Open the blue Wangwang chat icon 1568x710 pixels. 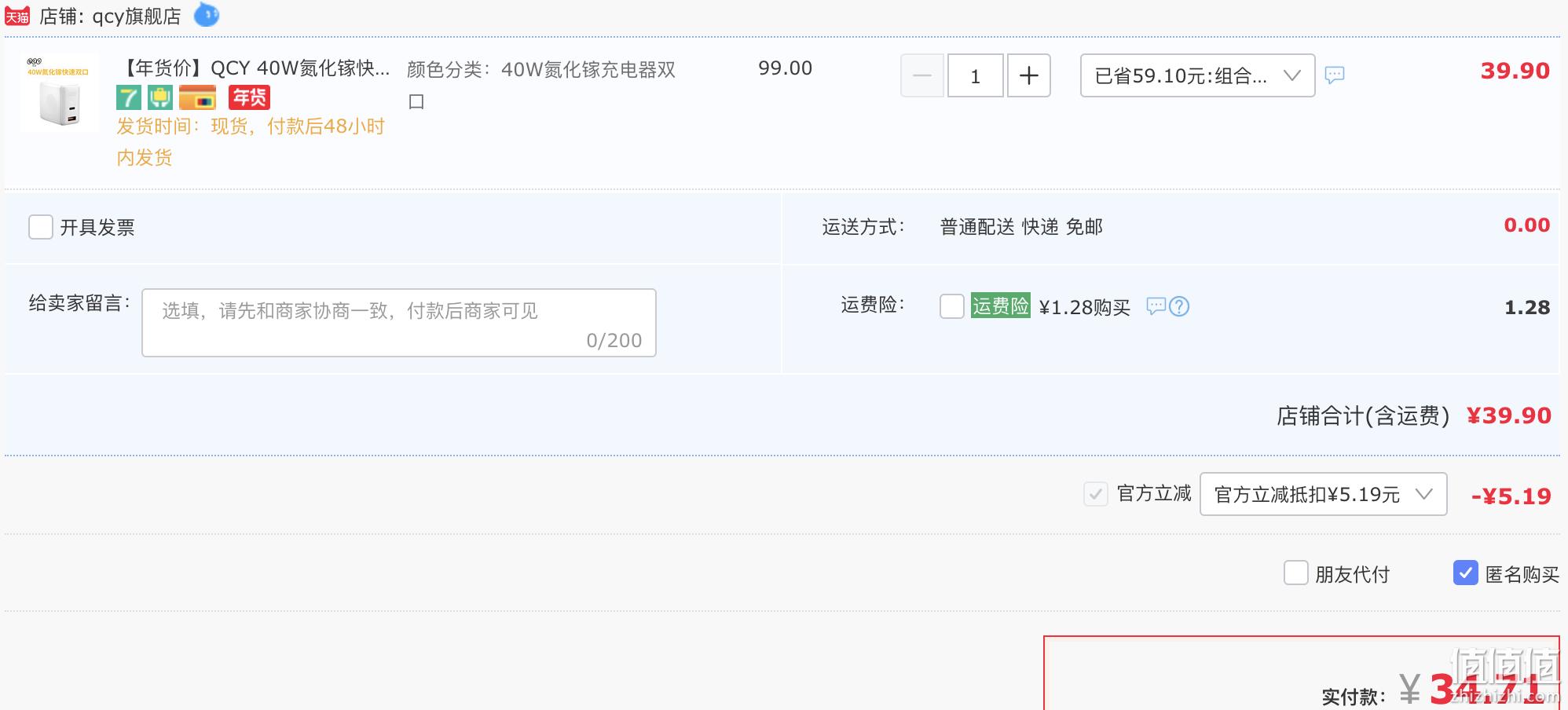point(207,14)
